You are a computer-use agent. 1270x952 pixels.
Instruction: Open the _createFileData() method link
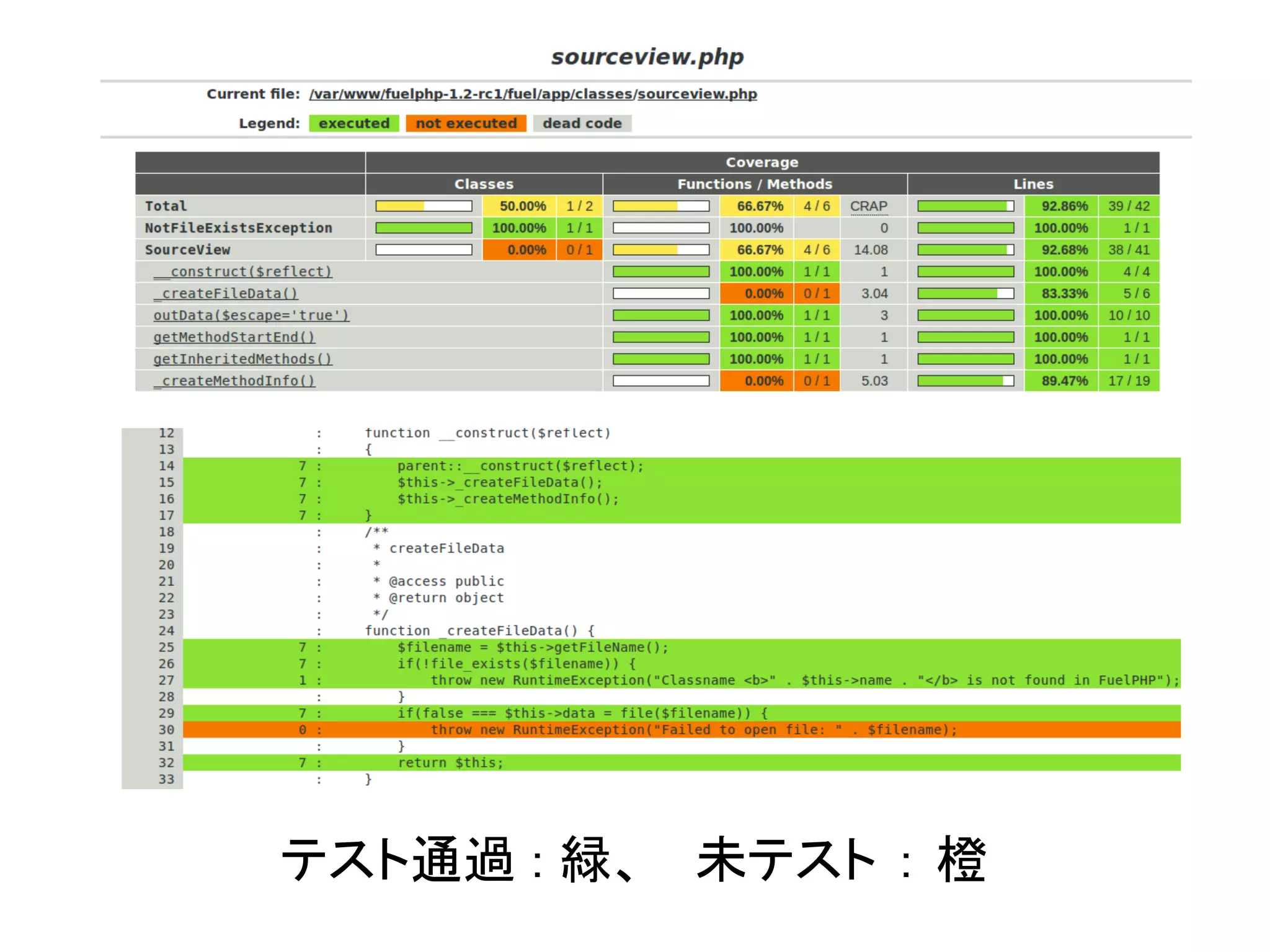coord(226,293)
